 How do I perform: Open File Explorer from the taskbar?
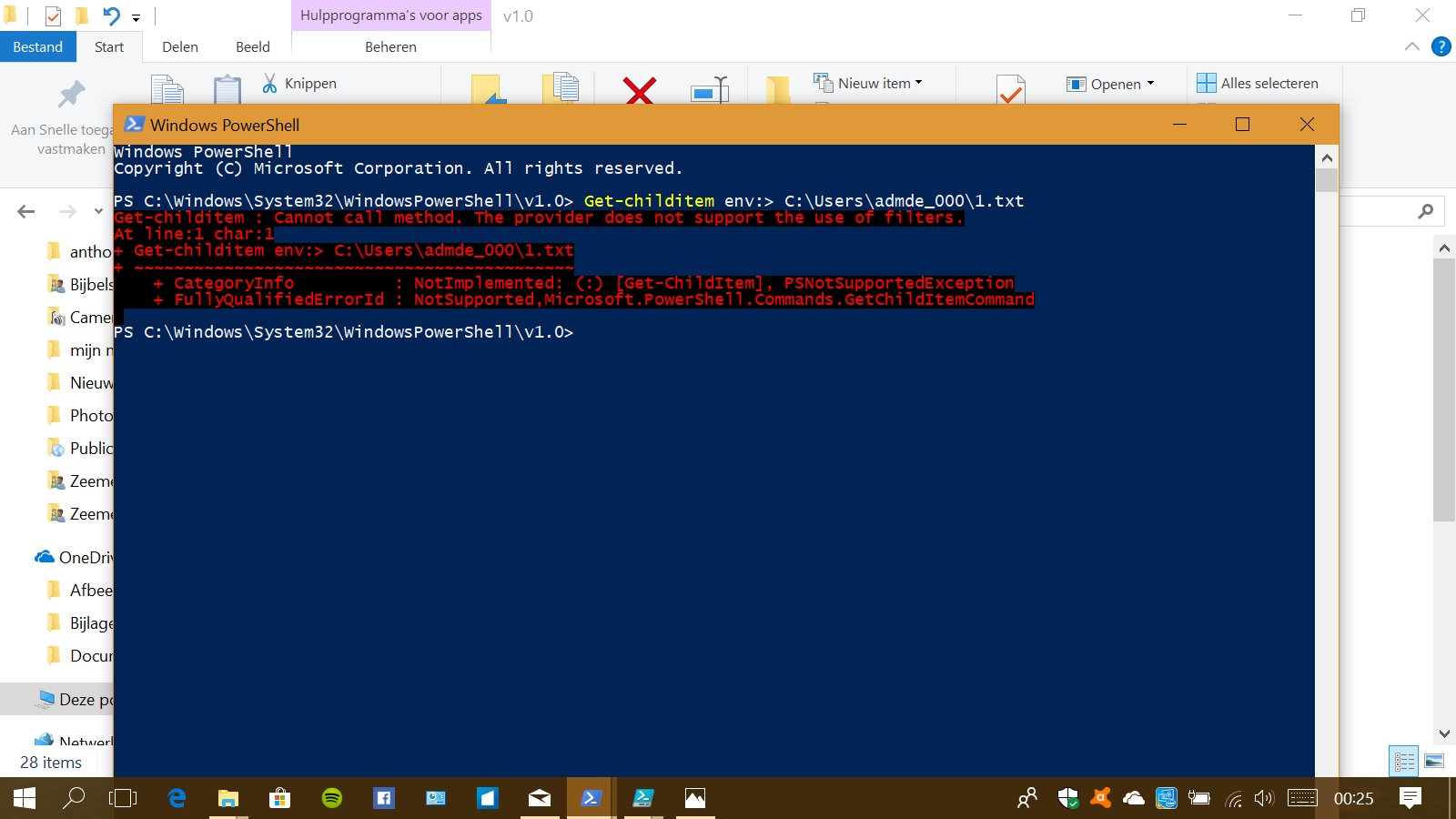(227, 798)
